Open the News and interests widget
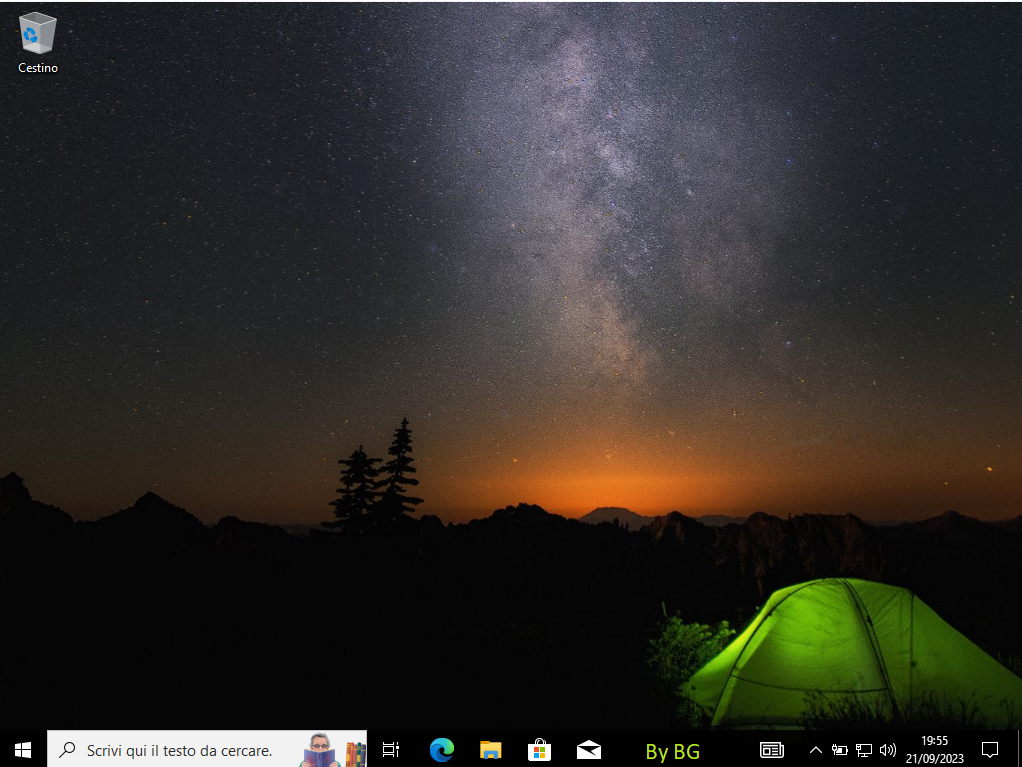The width and height of the screenshot is (1022, 767). click(772, 750)
